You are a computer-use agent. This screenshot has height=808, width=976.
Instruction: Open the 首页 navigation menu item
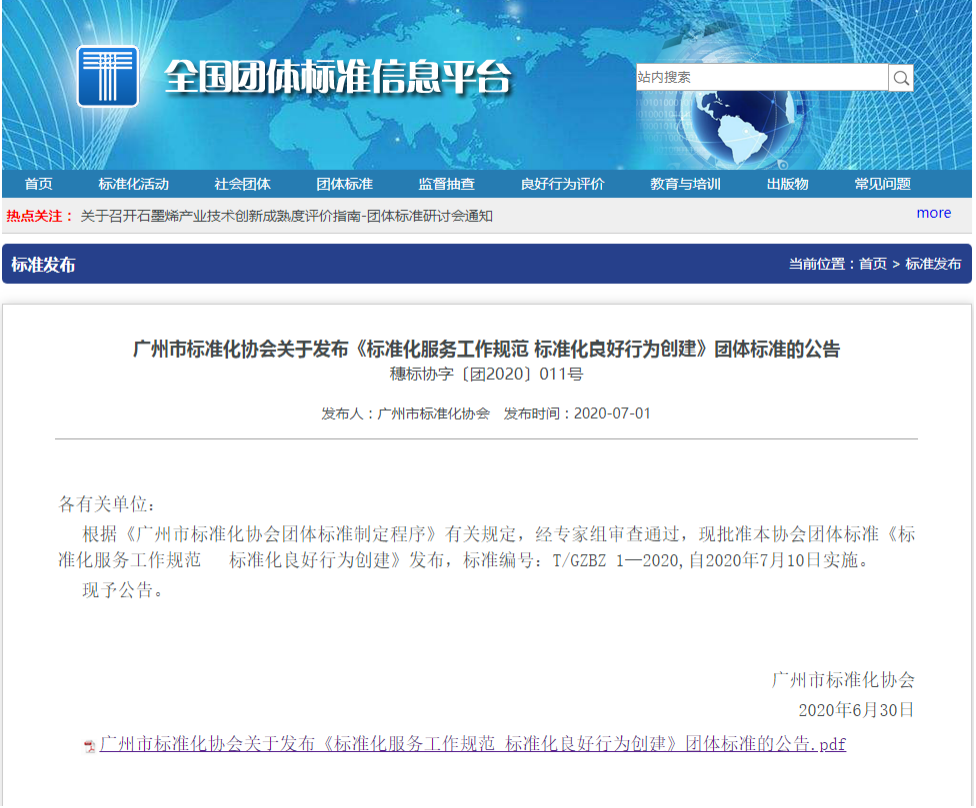pos(39,184)
